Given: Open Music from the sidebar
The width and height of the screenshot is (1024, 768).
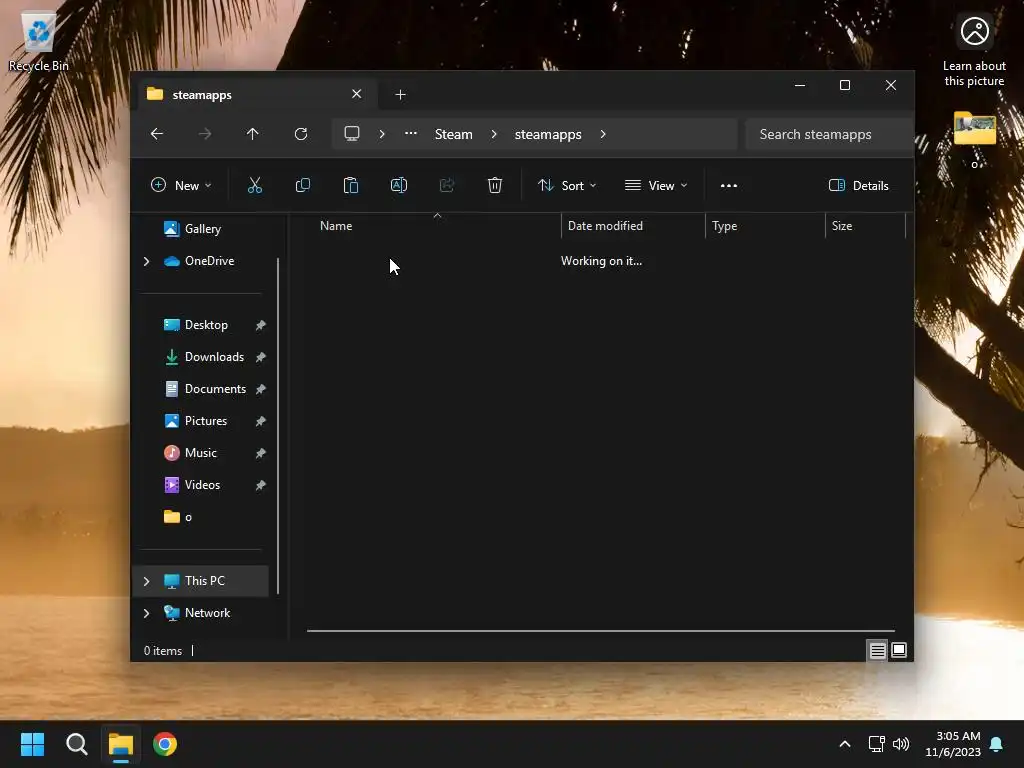Looking at the screenshot, I should tap(201, 453).
